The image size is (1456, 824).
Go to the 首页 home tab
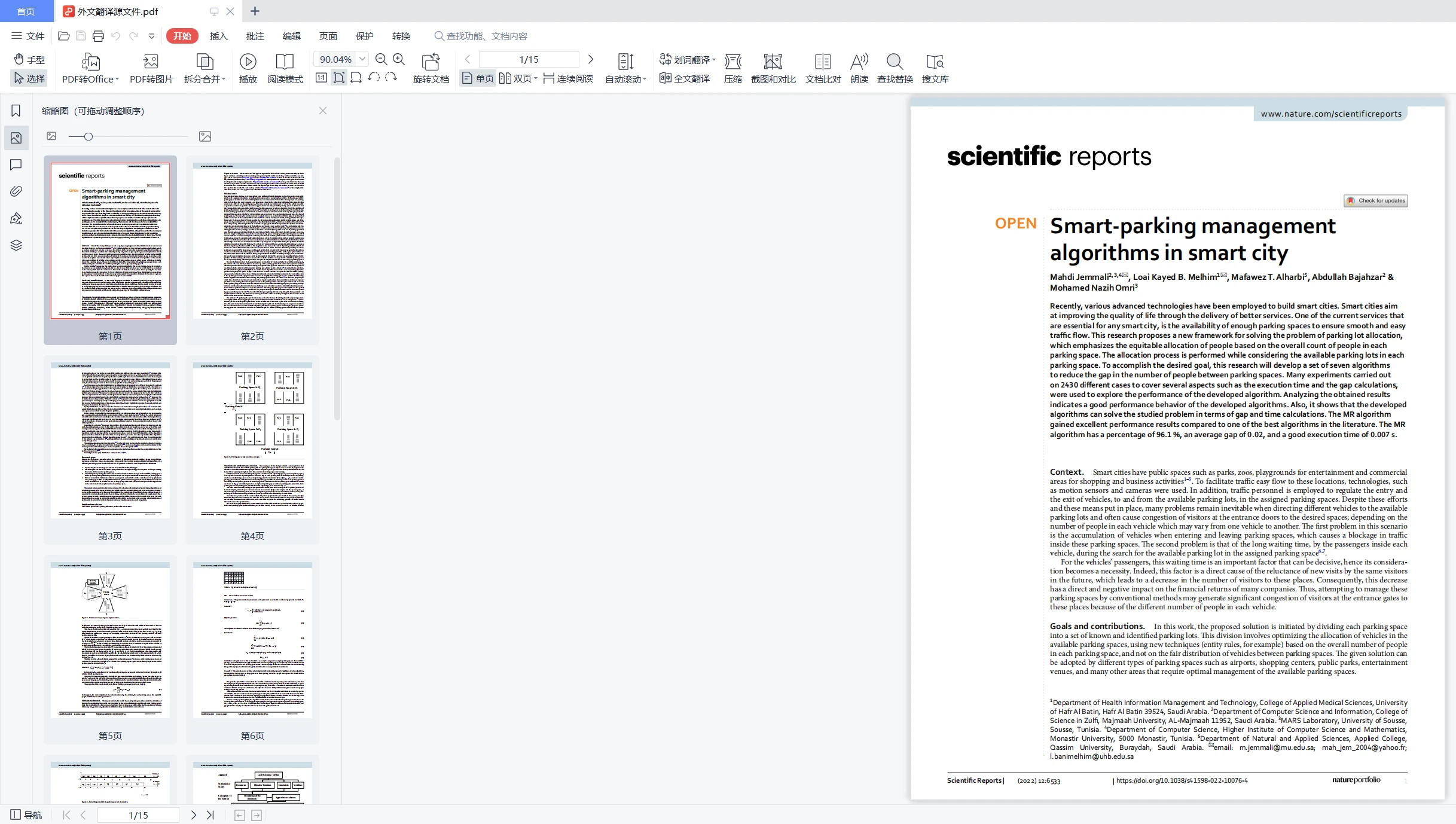click(x=26, y=11)
